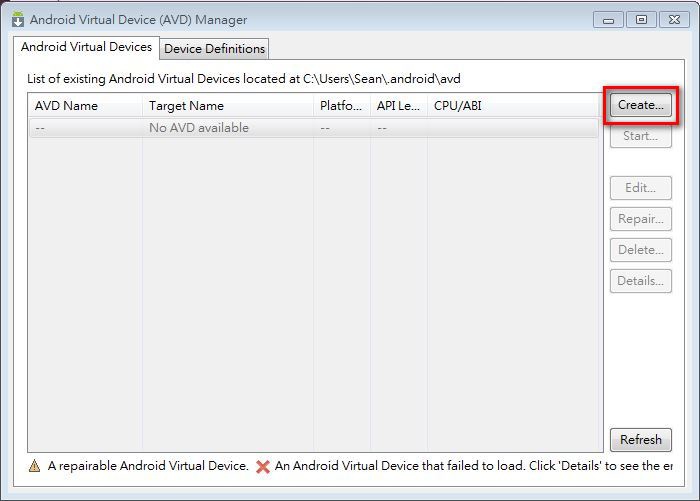Viewport: 700px width, 501px height.
Task: Click the Android AVD Manager title icon
Action: [17, 19]
